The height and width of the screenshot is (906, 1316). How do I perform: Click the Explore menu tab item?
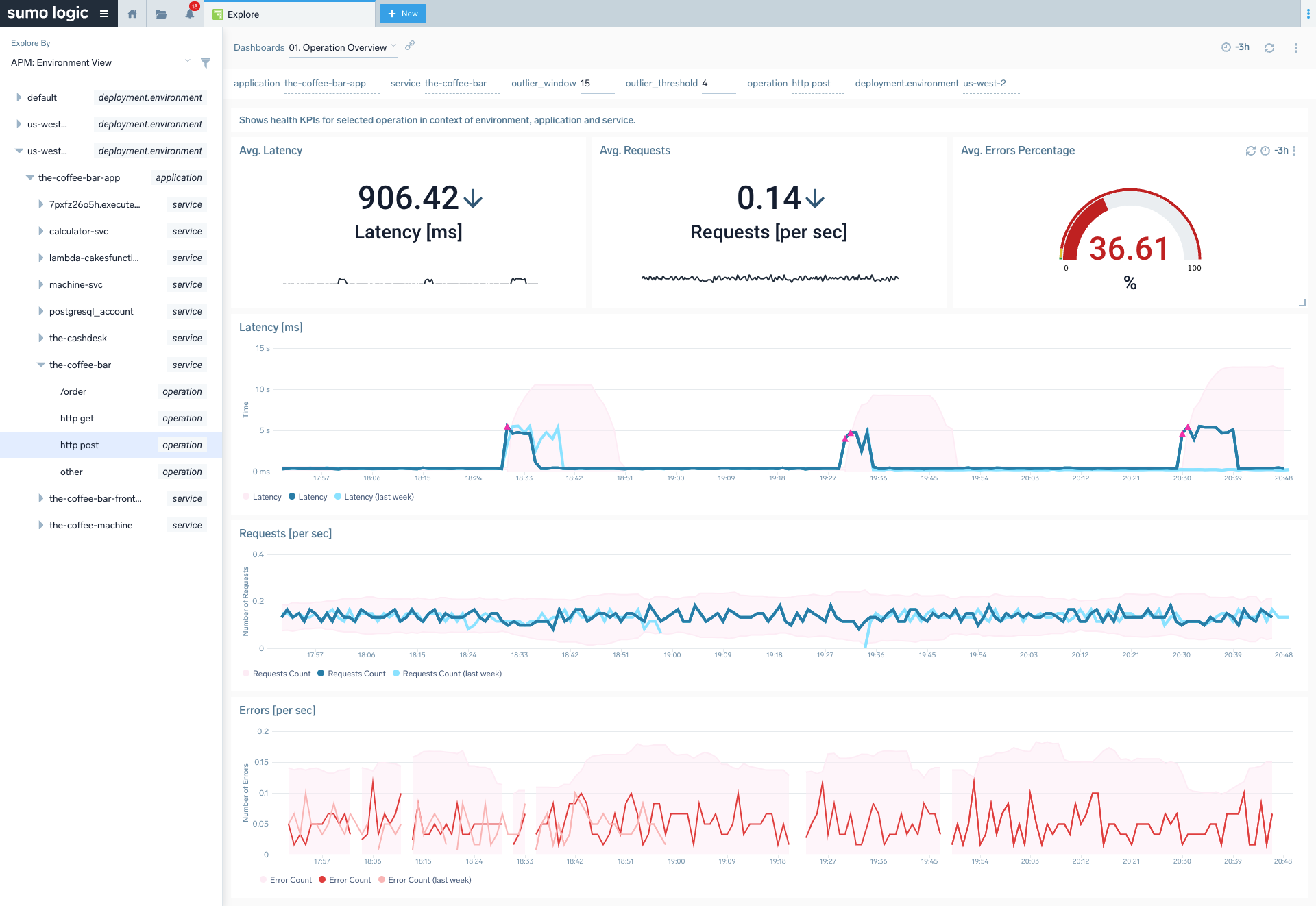click(245, 13)
